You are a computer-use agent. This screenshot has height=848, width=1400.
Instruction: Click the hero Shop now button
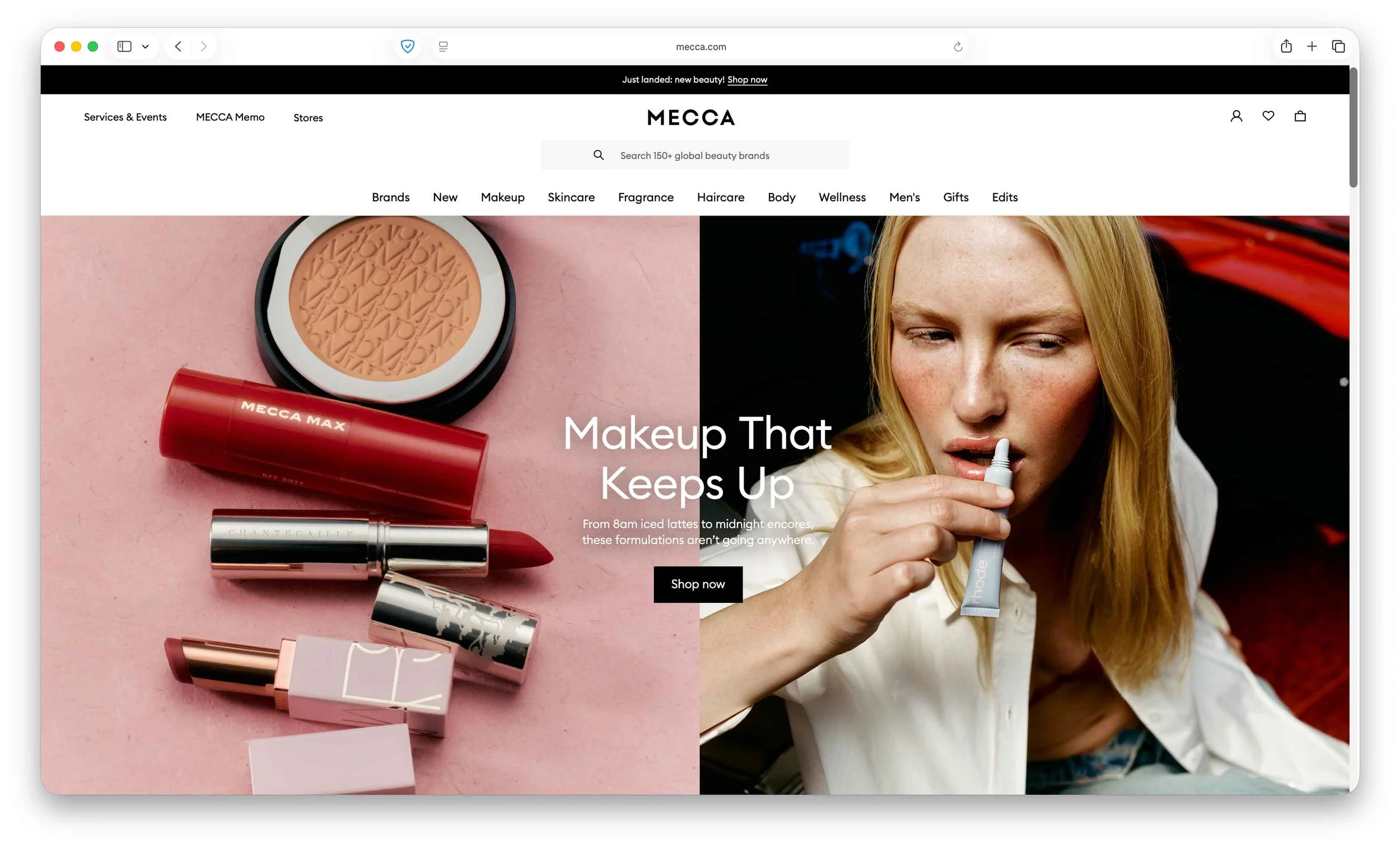(x=697, y=584)
